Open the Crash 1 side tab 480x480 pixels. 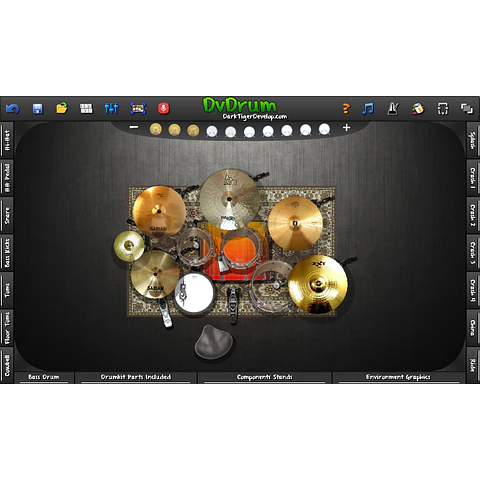coord(473,178)
